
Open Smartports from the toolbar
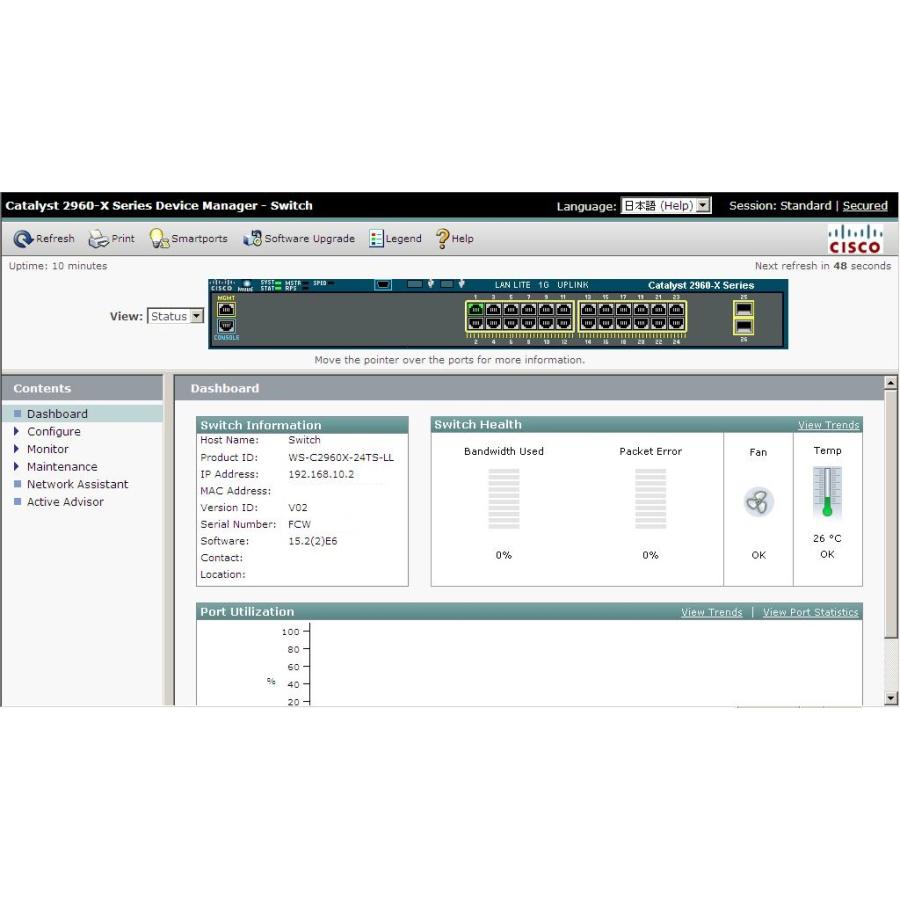(x=159, y=239)
